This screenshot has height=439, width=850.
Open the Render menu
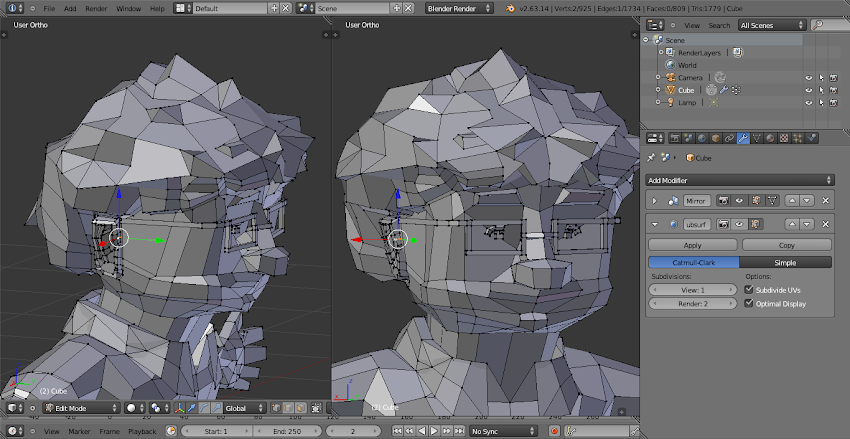tap(96, 8)
